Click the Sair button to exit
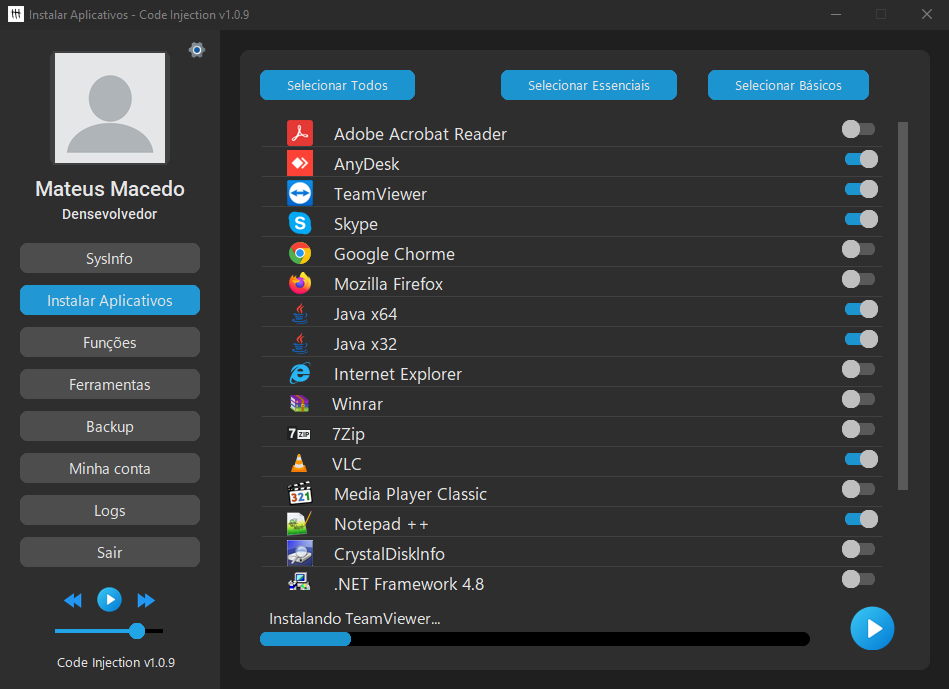 click(x=110, y=552)
